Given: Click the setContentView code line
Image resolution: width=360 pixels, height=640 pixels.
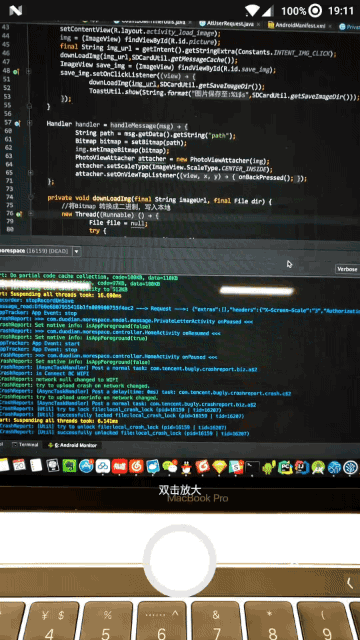Looking at the screenshot, I should [140, 32].
